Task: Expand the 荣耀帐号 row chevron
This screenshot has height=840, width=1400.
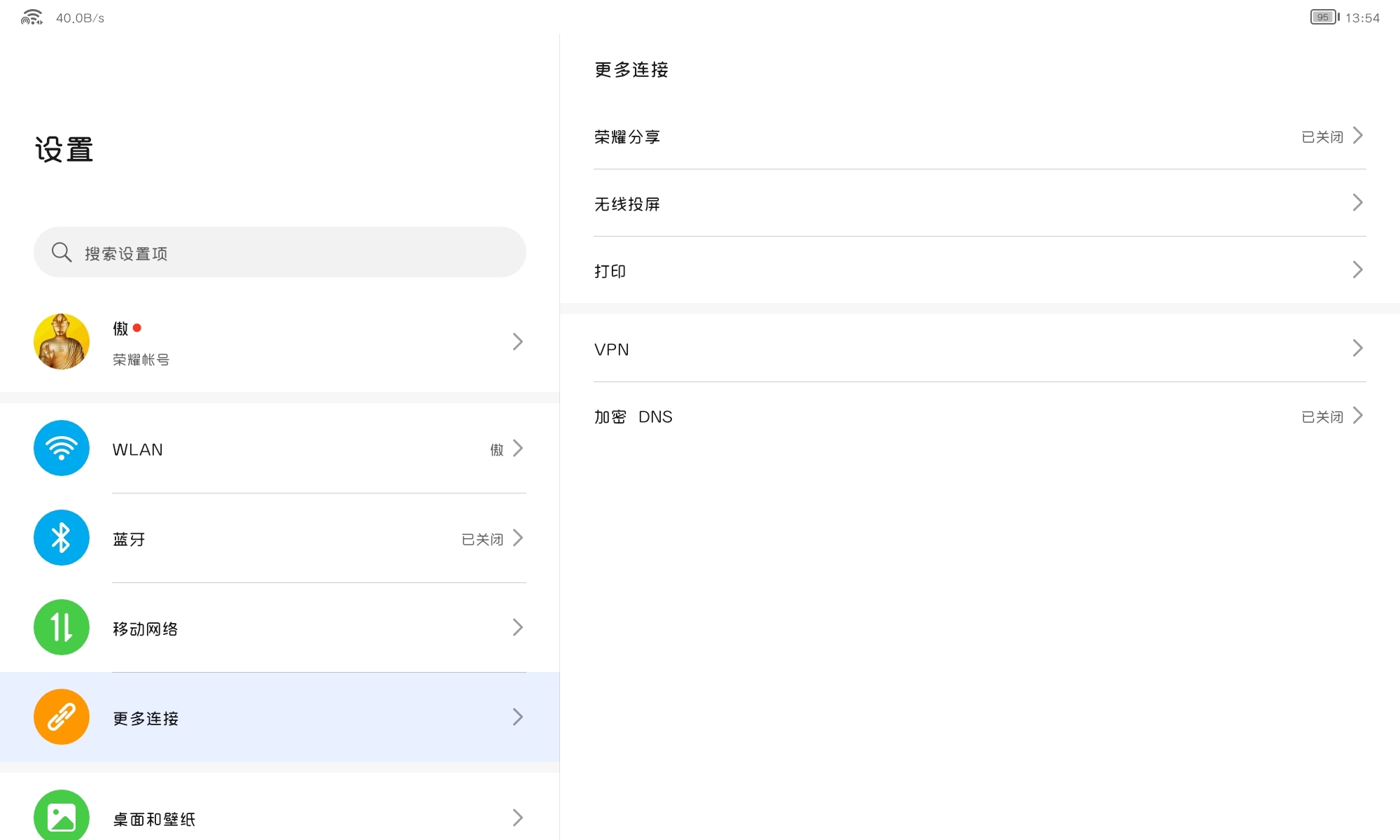Action: pos(517,342)
